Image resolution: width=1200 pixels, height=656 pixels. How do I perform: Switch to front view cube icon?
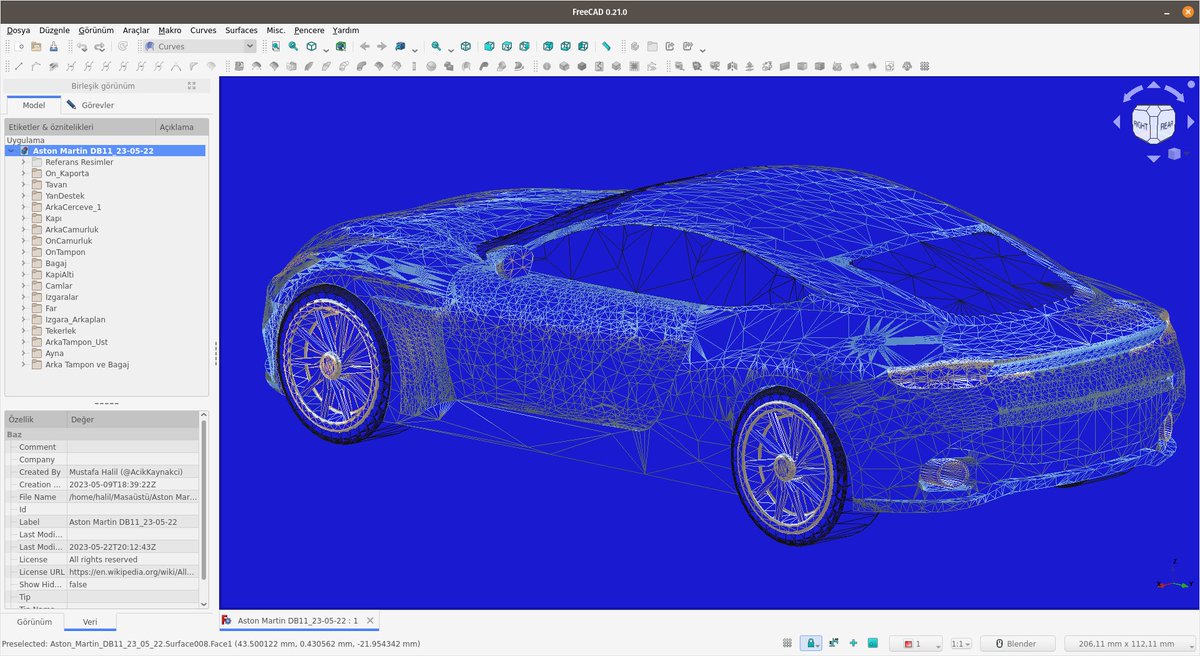[488, 46]
